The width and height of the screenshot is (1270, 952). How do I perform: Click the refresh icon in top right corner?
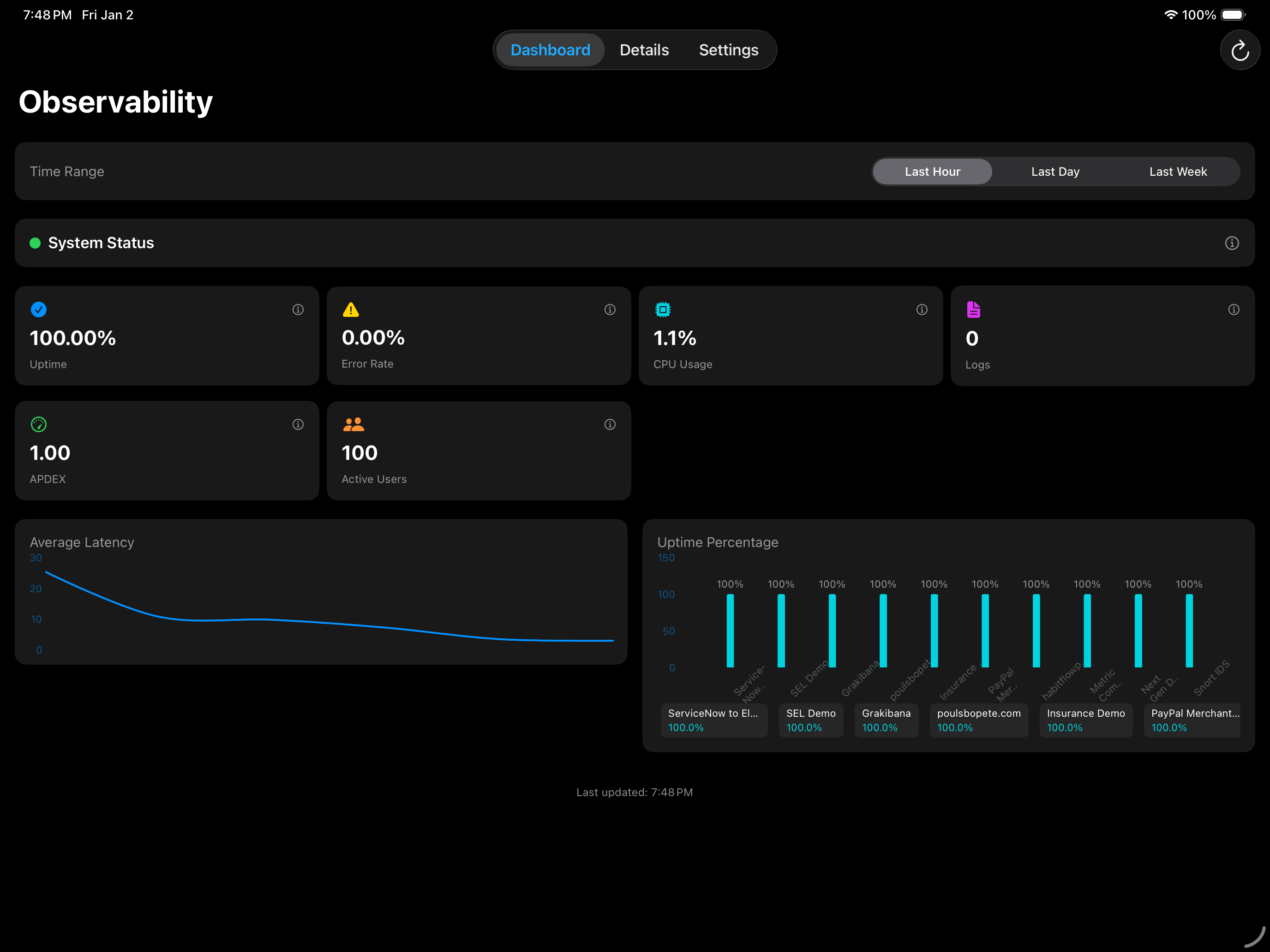[1240, 50]
